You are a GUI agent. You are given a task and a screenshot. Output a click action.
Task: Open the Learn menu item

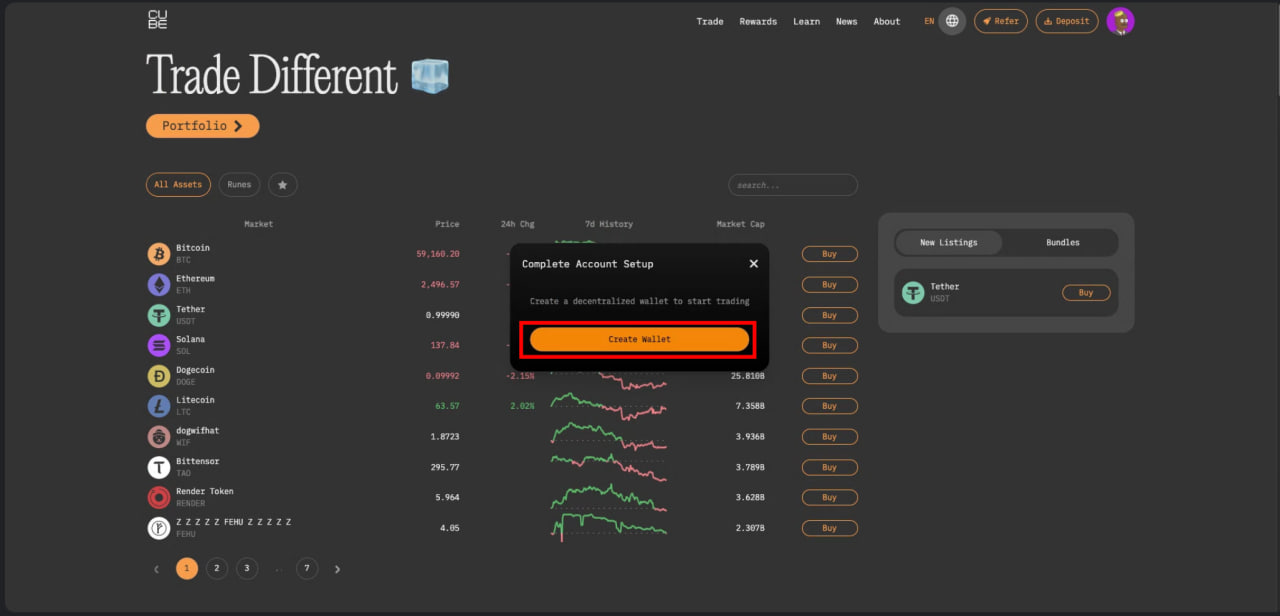[807, 21]
